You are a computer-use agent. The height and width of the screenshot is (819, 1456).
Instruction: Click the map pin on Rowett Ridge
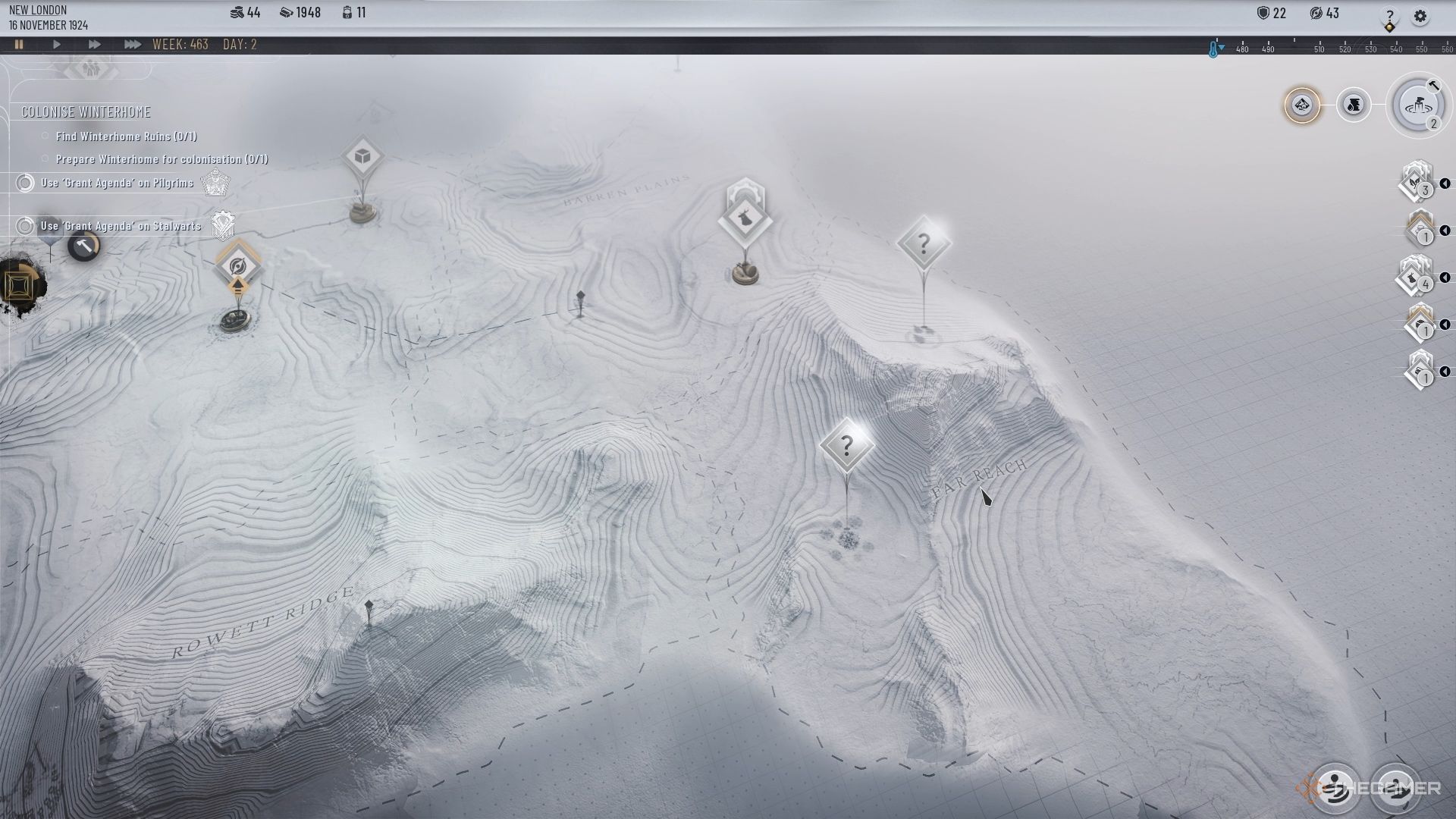pos(369,611)
